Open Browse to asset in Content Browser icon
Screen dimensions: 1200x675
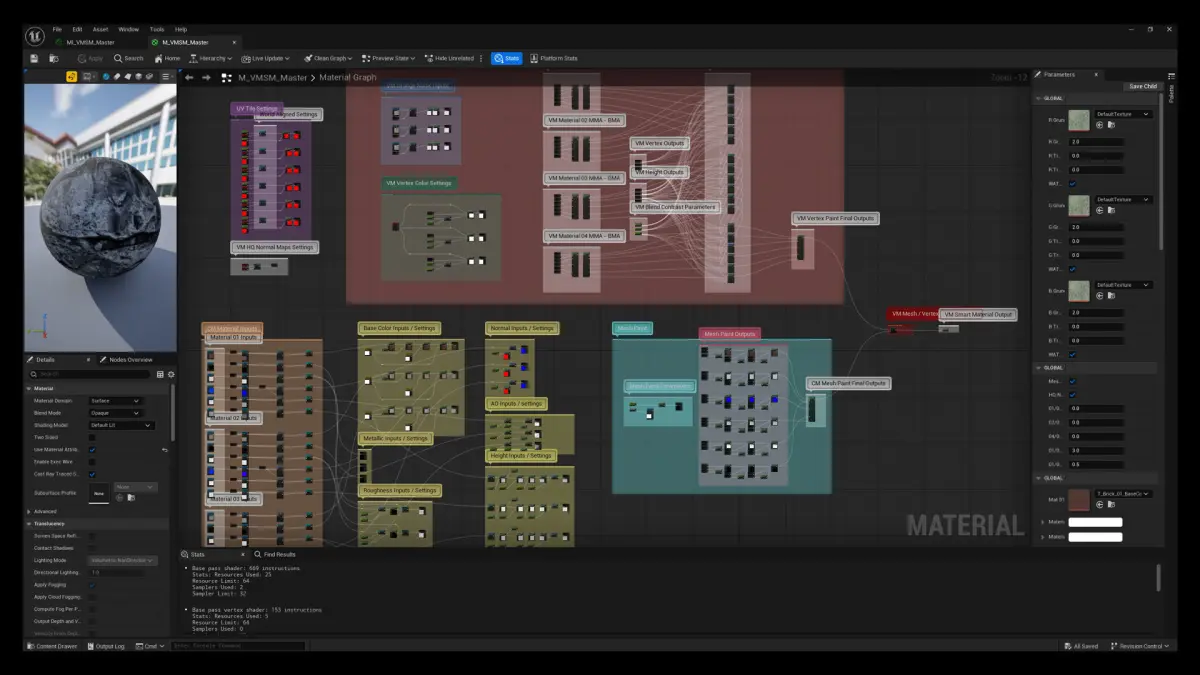pos(52,58)
